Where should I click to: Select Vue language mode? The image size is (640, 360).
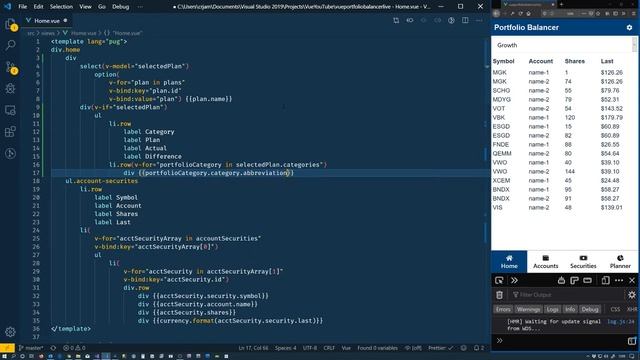[x=346, y=348]
